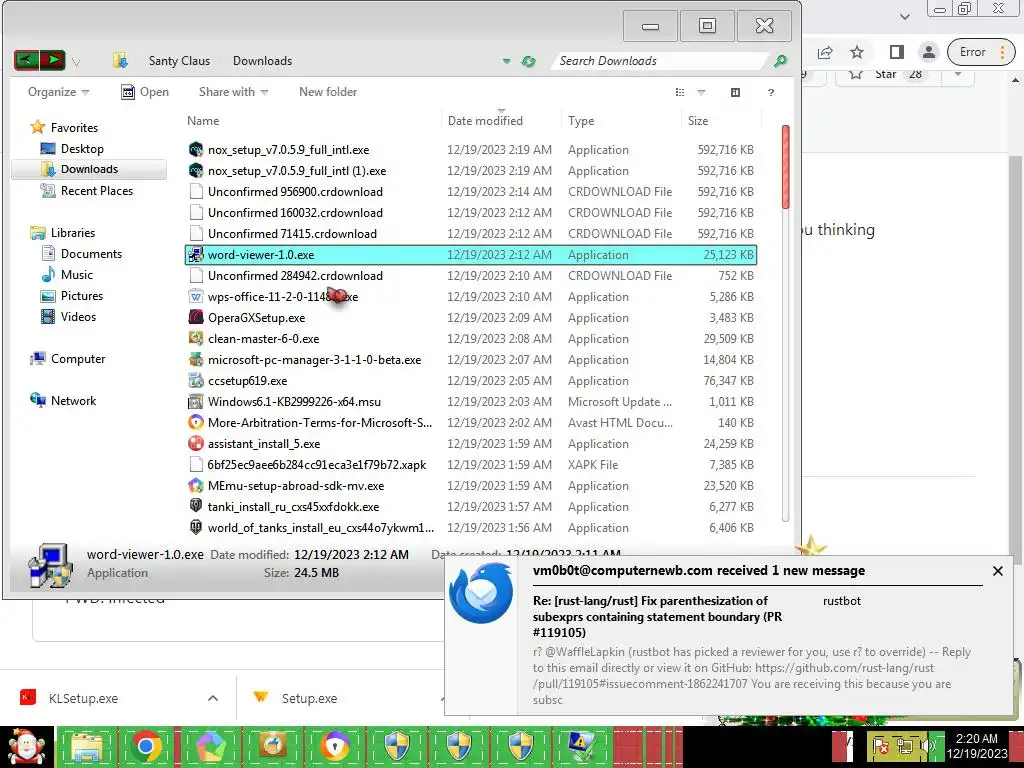Open the Avast Secure Browser taskbar icon

[x=334, y=747]
